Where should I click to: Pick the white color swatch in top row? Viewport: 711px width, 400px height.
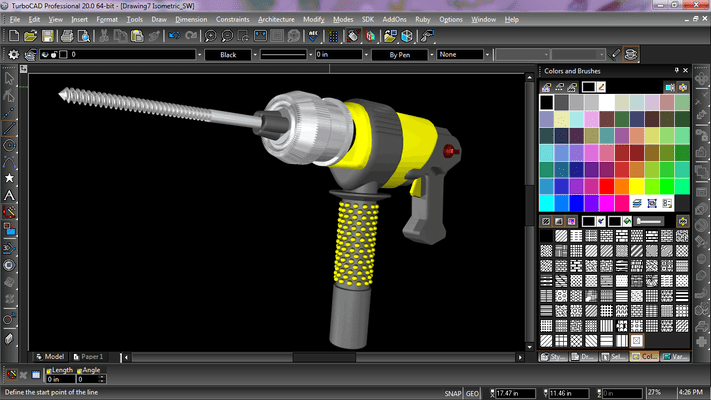pos(607,102)
